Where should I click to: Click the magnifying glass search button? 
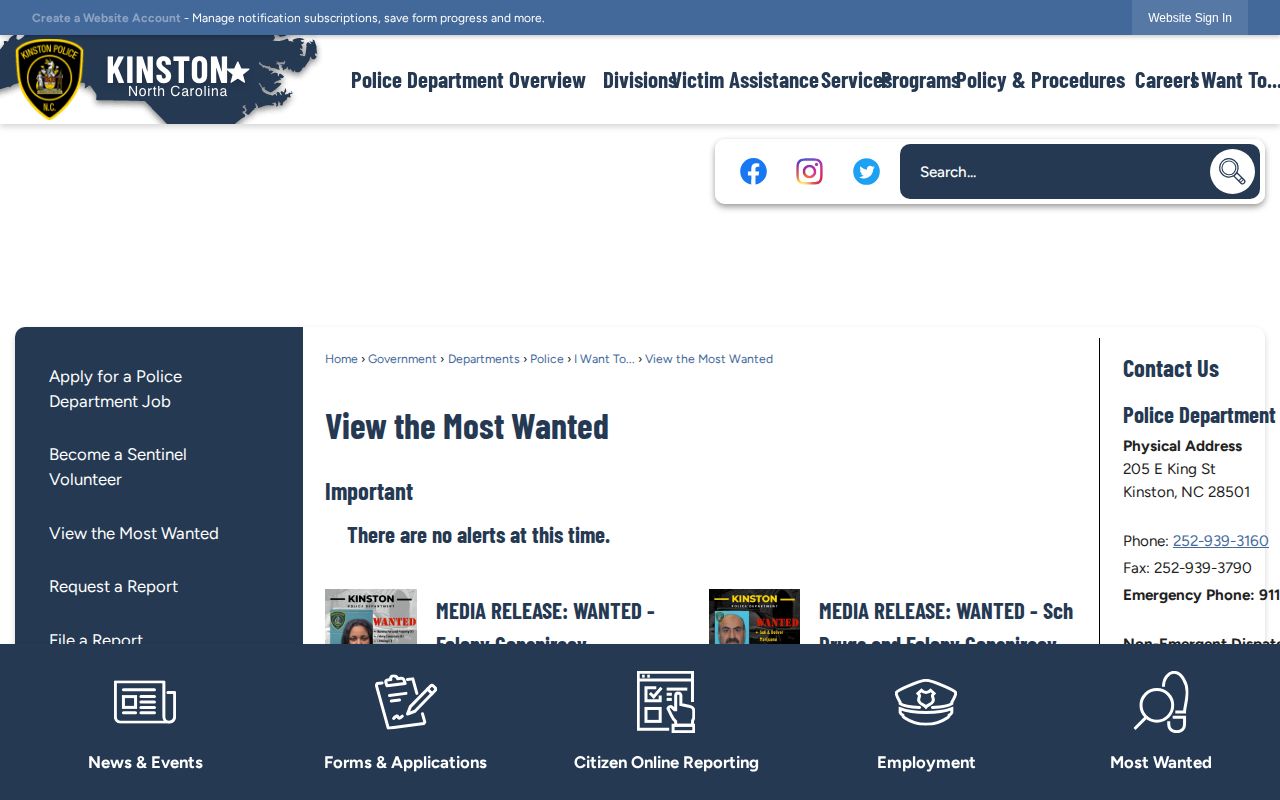[x=1232, y=172]
